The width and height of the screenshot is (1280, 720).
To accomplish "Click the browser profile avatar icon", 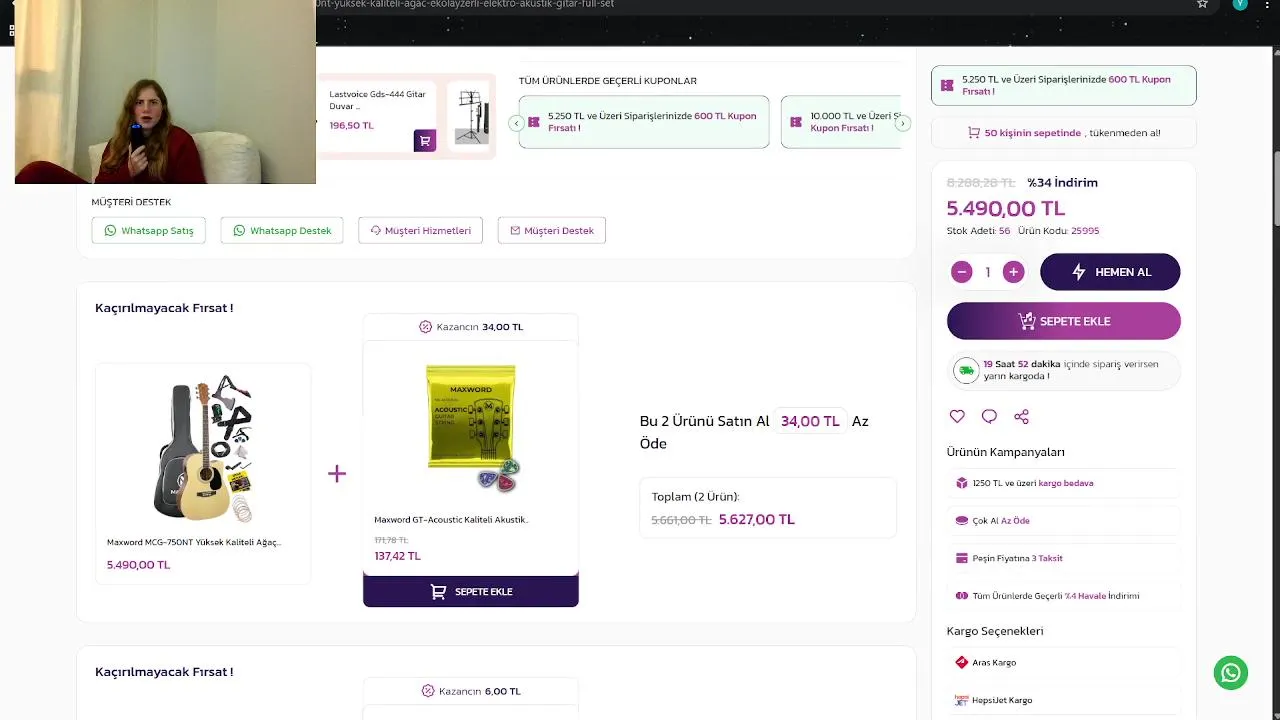I will (1240, 4).
